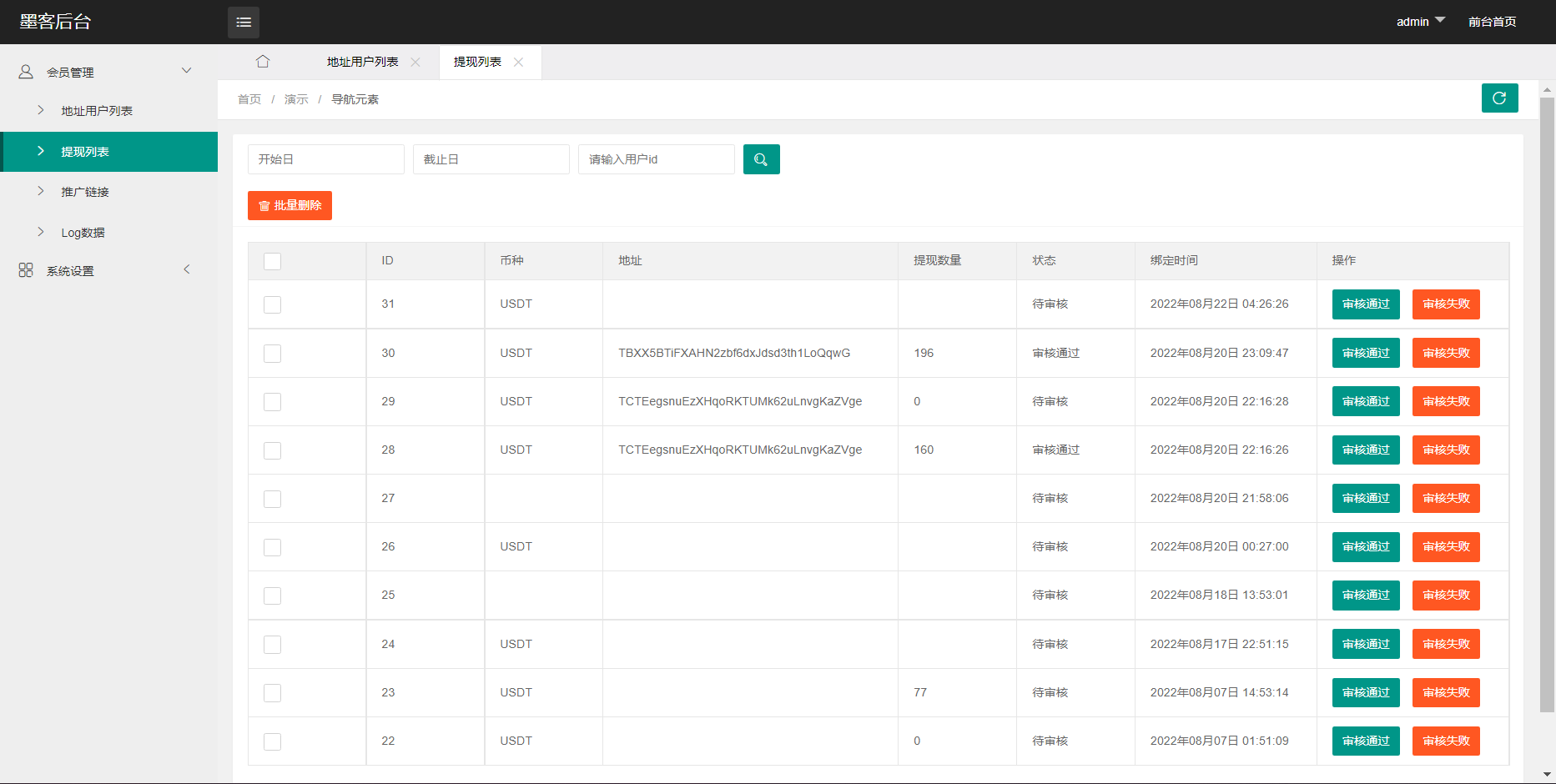Open Log数据 in the sidebar
The image size is (1556, 784).
tap(108, 233)
